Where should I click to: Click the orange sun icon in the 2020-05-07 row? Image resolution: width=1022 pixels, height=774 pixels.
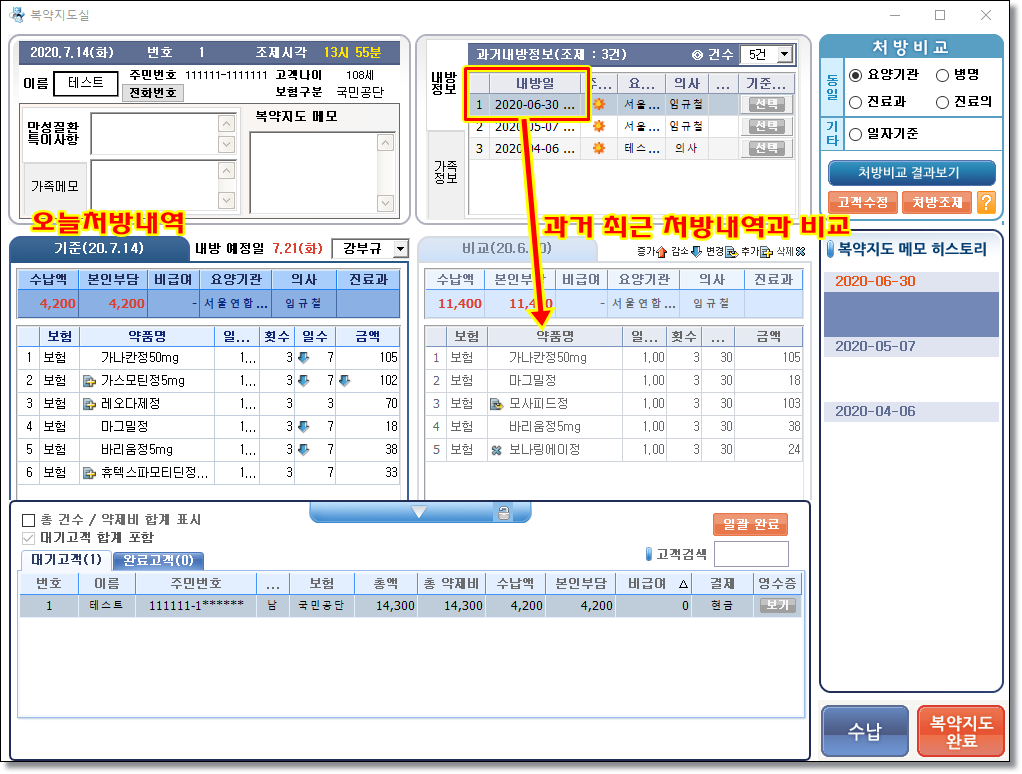point(599,126)
